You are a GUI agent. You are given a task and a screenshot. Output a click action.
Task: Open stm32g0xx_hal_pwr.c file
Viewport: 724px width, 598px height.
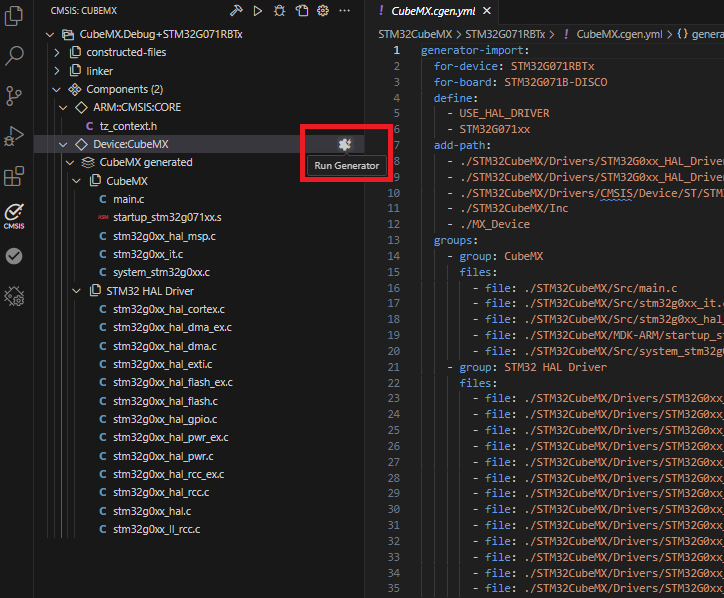pyautogui.click(x=163, y=456)
